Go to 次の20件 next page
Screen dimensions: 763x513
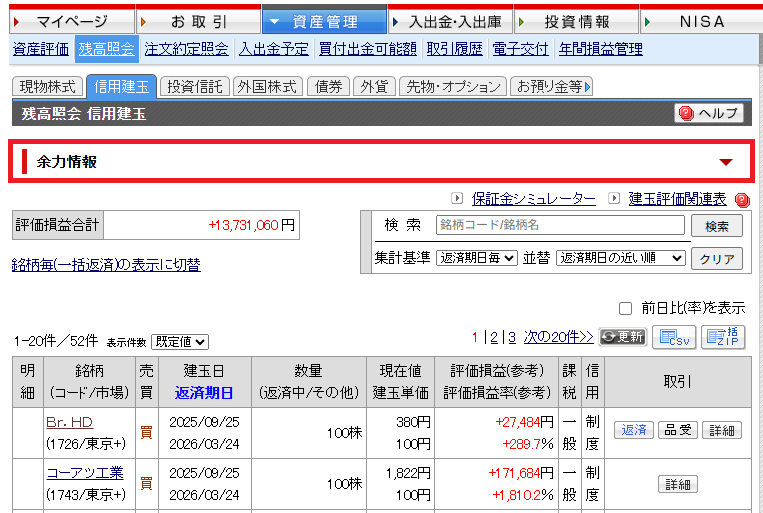tap(559, 337)
